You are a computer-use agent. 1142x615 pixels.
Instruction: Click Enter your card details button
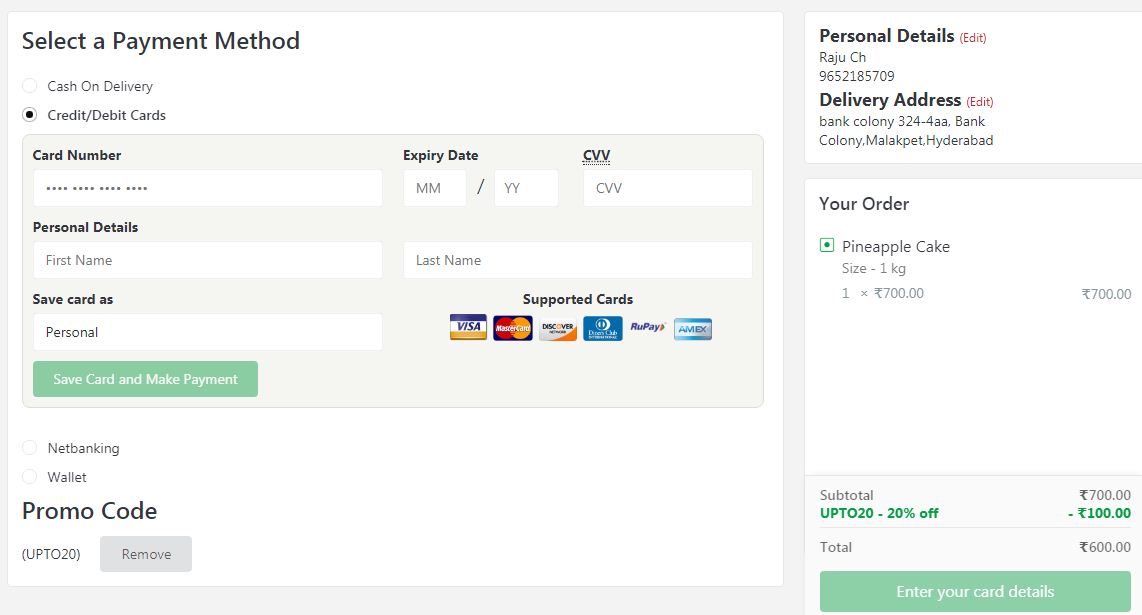[x=975, y=592]
